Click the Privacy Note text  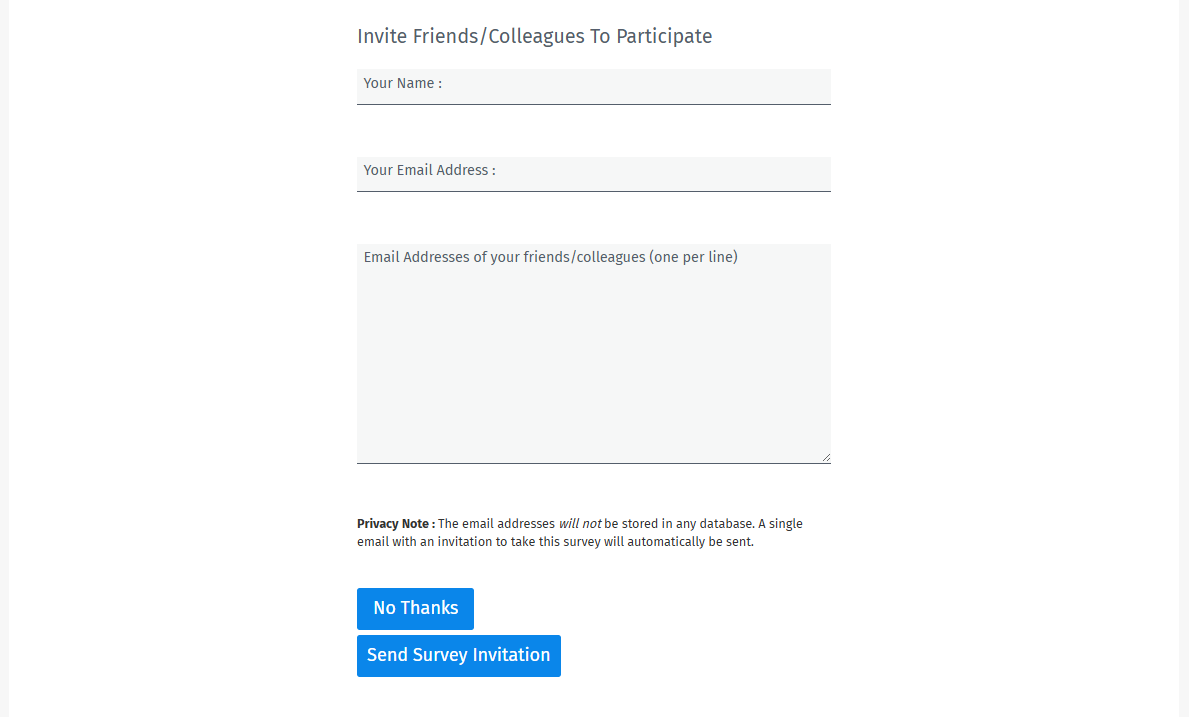(x=580, y=531)
